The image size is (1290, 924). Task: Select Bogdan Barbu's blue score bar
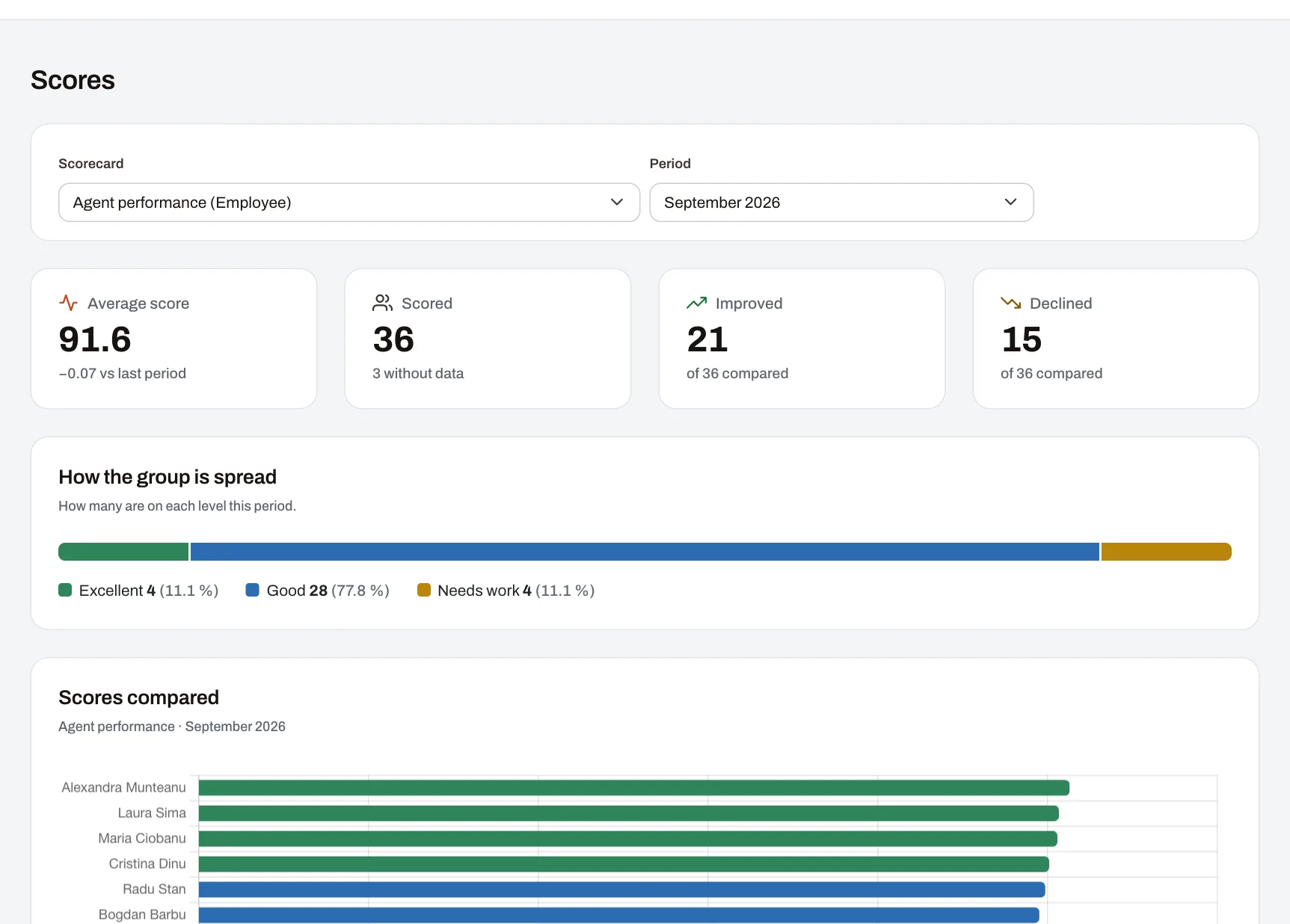(x=619, y=915)
